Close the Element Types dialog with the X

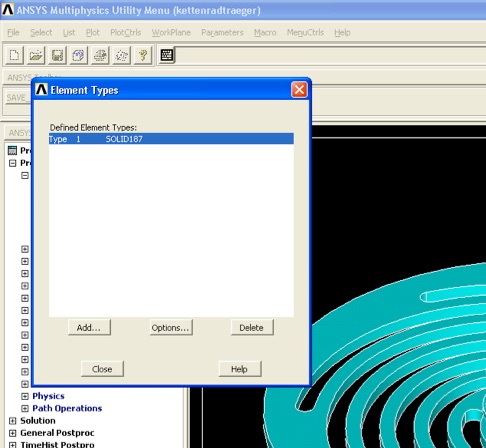point(299,90)
